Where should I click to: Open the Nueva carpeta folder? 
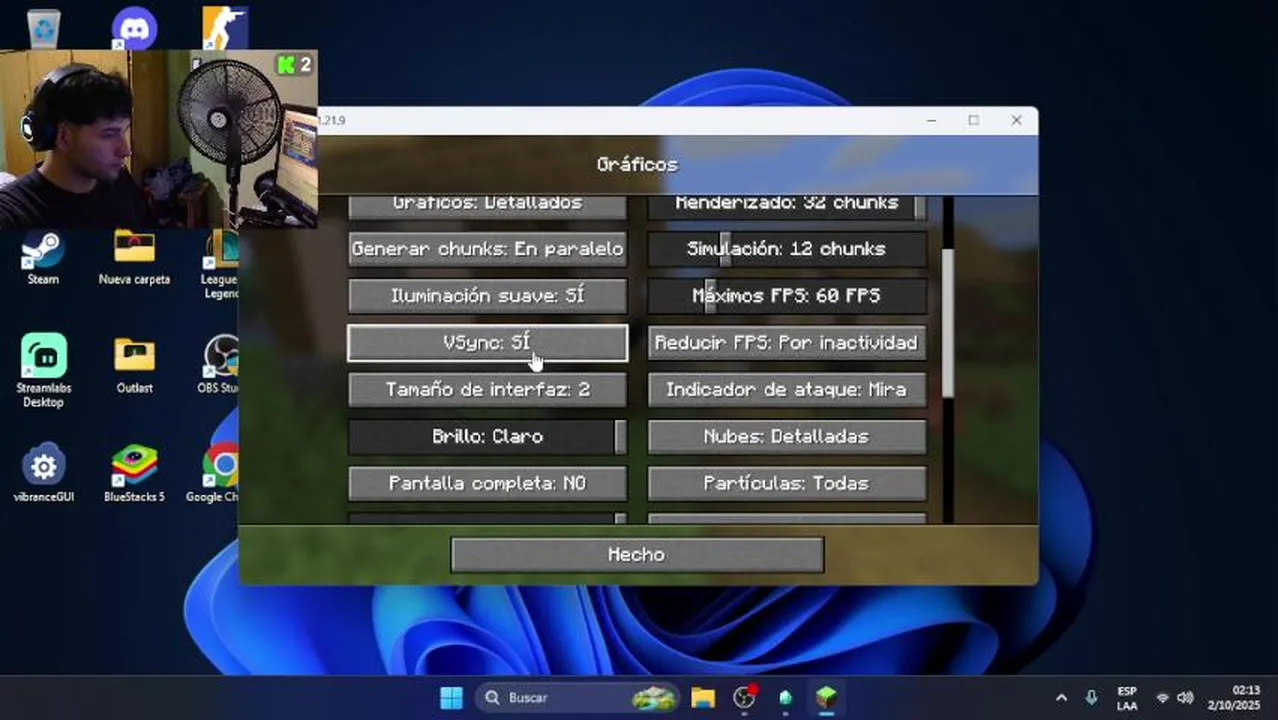(134, 258)
